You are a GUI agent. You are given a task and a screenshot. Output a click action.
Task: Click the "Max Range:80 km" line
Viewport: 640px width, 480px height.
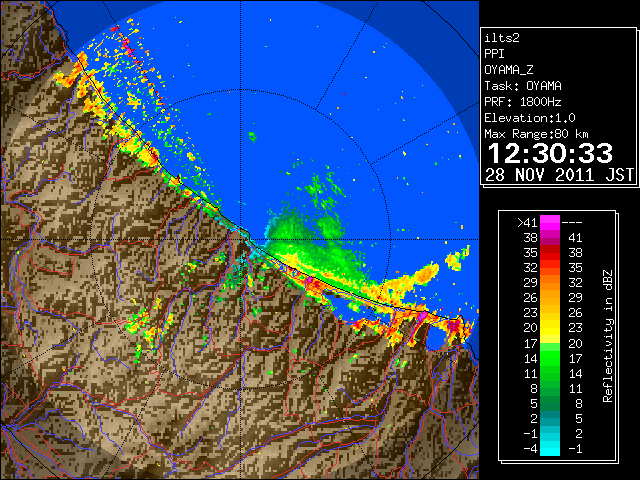536,134
